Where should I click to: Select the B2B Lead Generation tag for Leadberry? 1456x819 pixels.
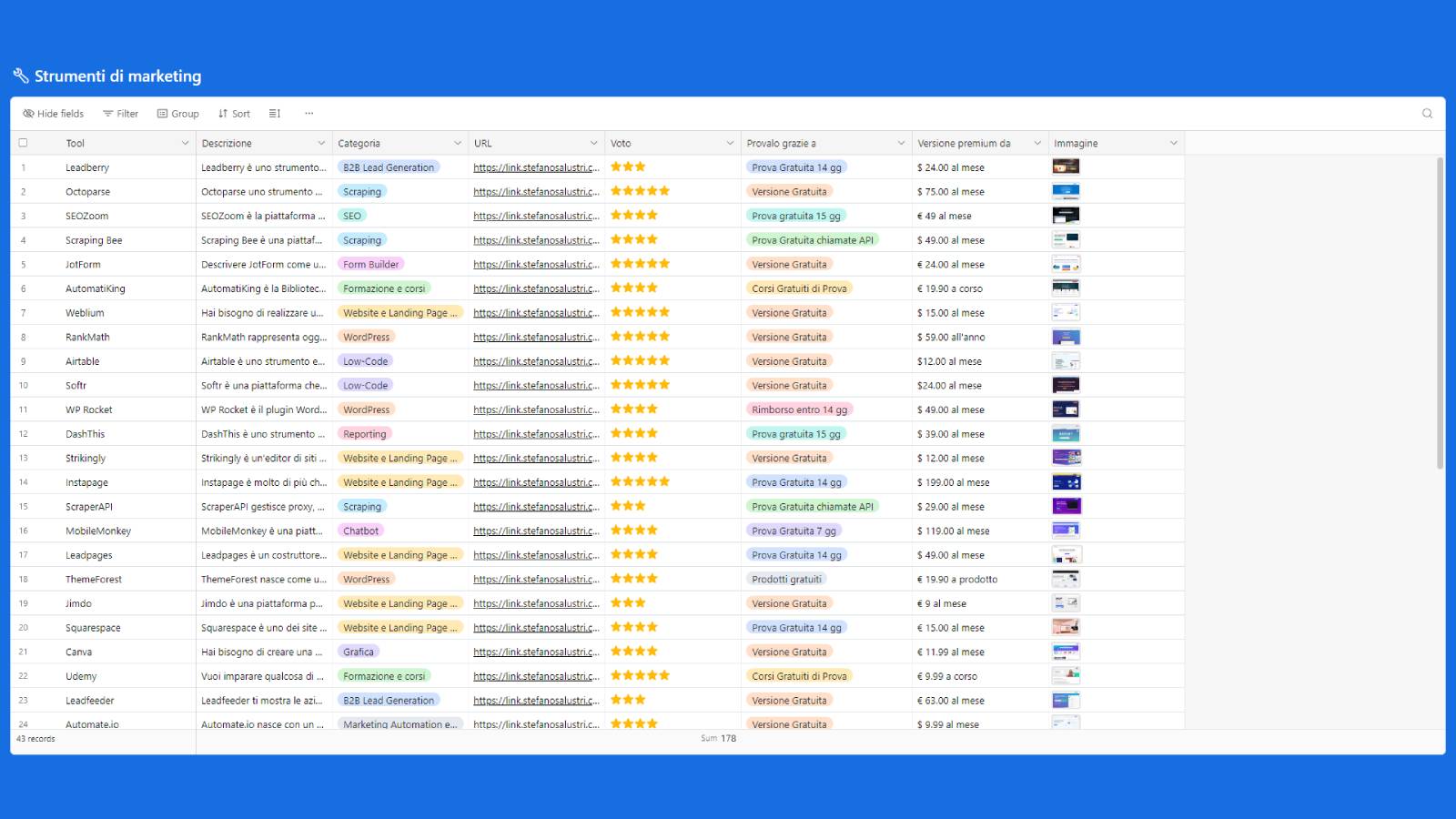(389, 167)
